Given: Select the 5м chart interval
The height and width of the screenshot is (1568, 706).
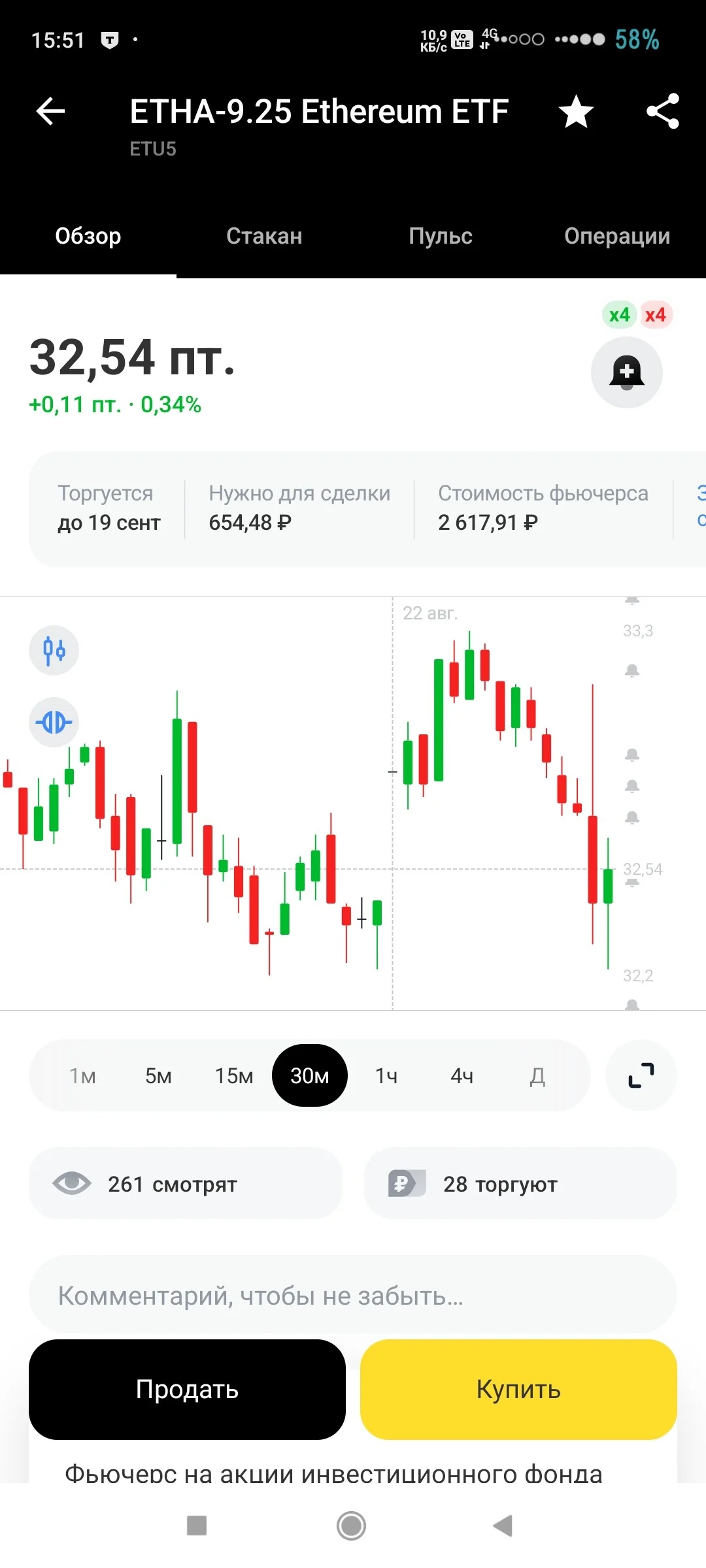Looking at the screenshot, I should coord(158,1075).
